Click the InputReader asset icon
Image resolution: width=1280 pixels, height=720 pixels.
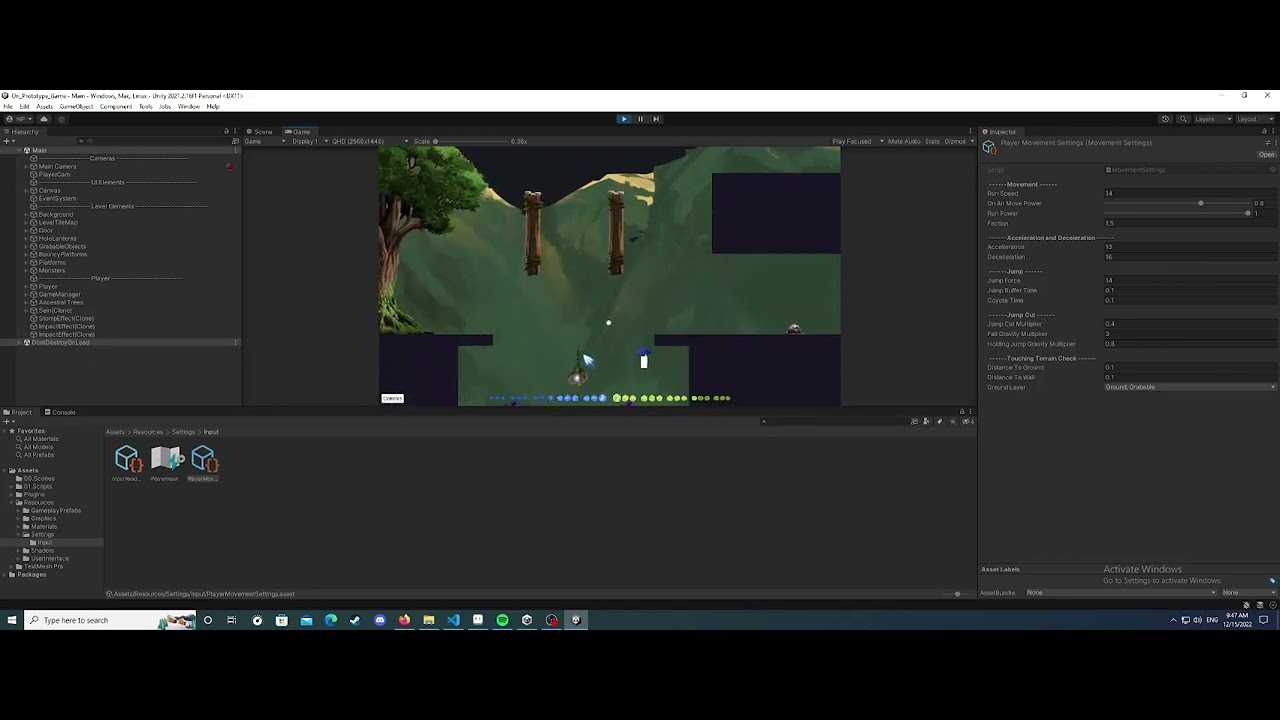click(x=127, y=459)
